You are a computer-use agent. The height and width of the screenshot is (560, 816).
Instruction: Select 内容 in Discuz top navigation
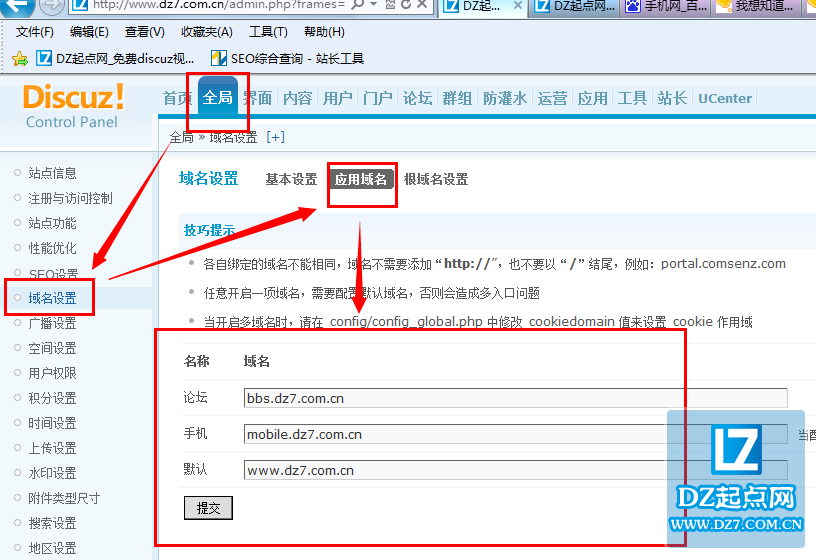coord(297,98)
